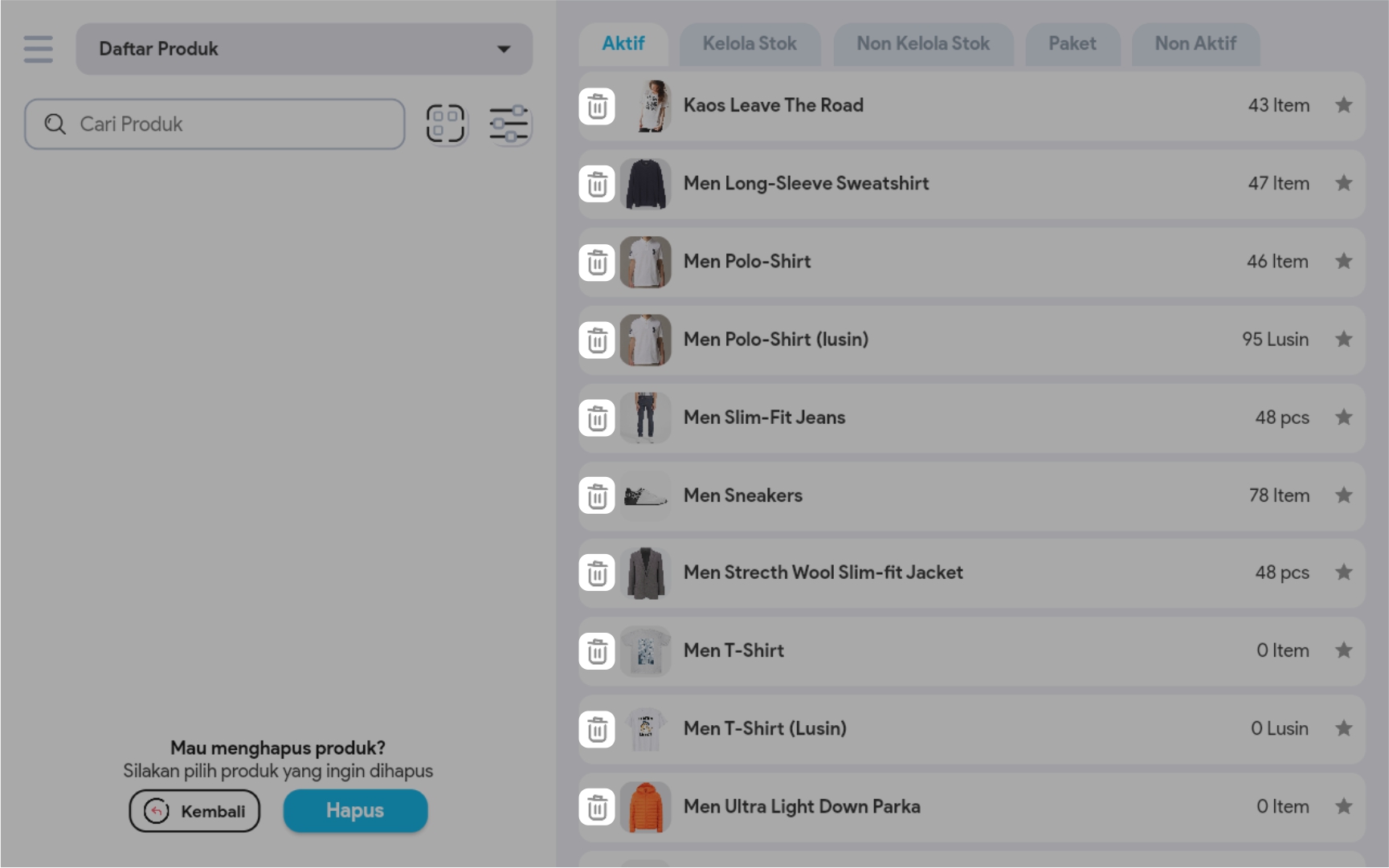The height and width of the screenshot is (868, 1389).
Task: Open the Non Aktif tab
Action: tap(1195, 44)
